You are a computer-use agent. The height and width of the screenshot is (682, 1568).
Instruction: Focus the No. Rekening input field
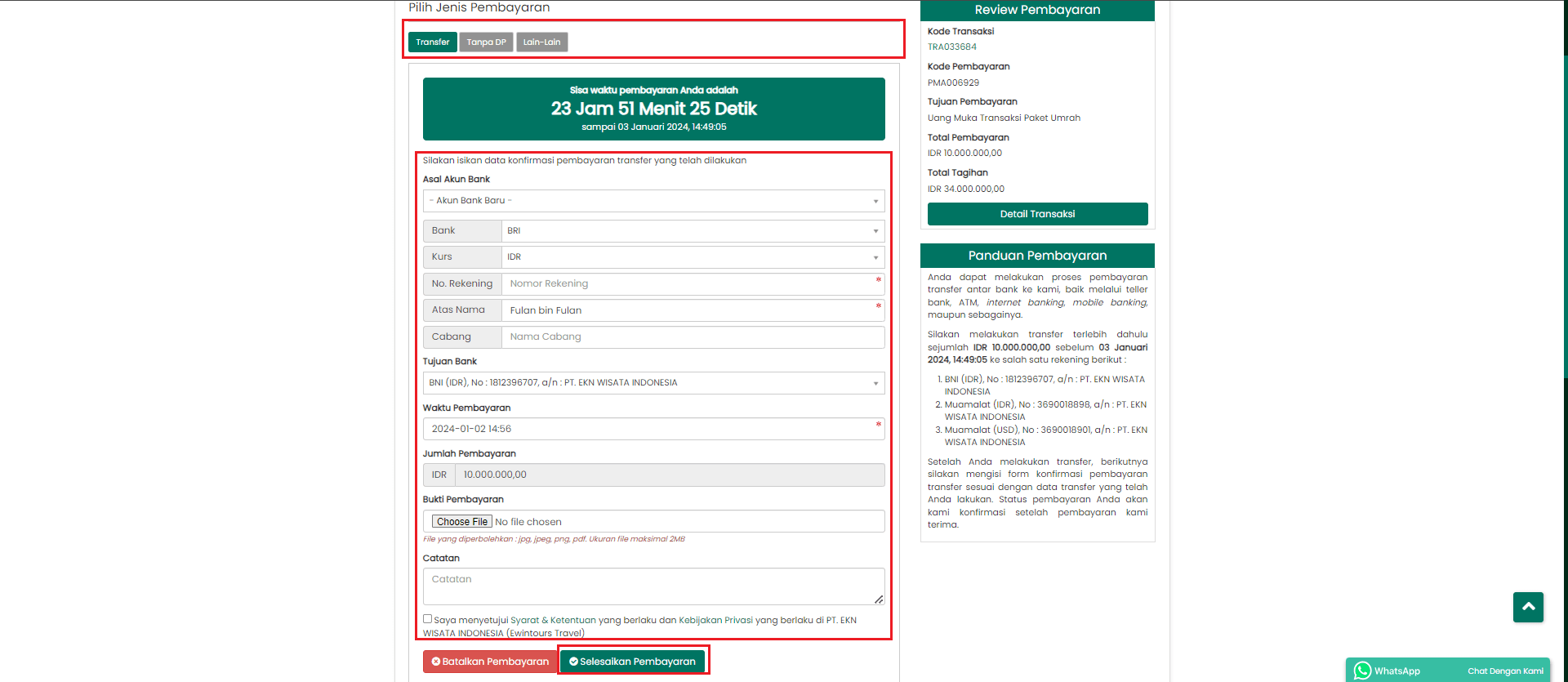tap(690, 284)
